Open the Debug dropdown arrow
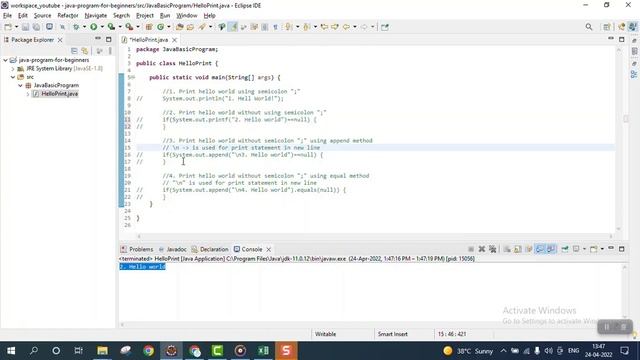 (84, 27)
